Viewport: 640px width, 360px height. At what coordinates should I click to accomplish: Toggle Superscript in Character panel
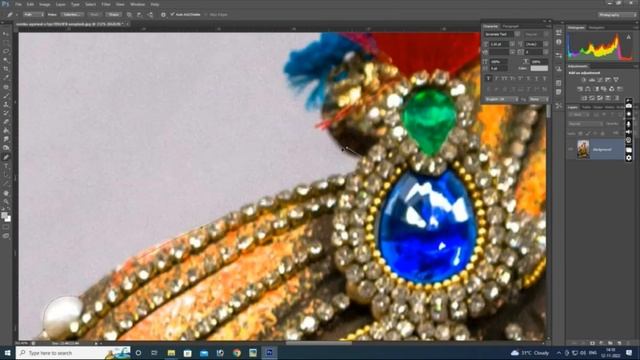520,78
